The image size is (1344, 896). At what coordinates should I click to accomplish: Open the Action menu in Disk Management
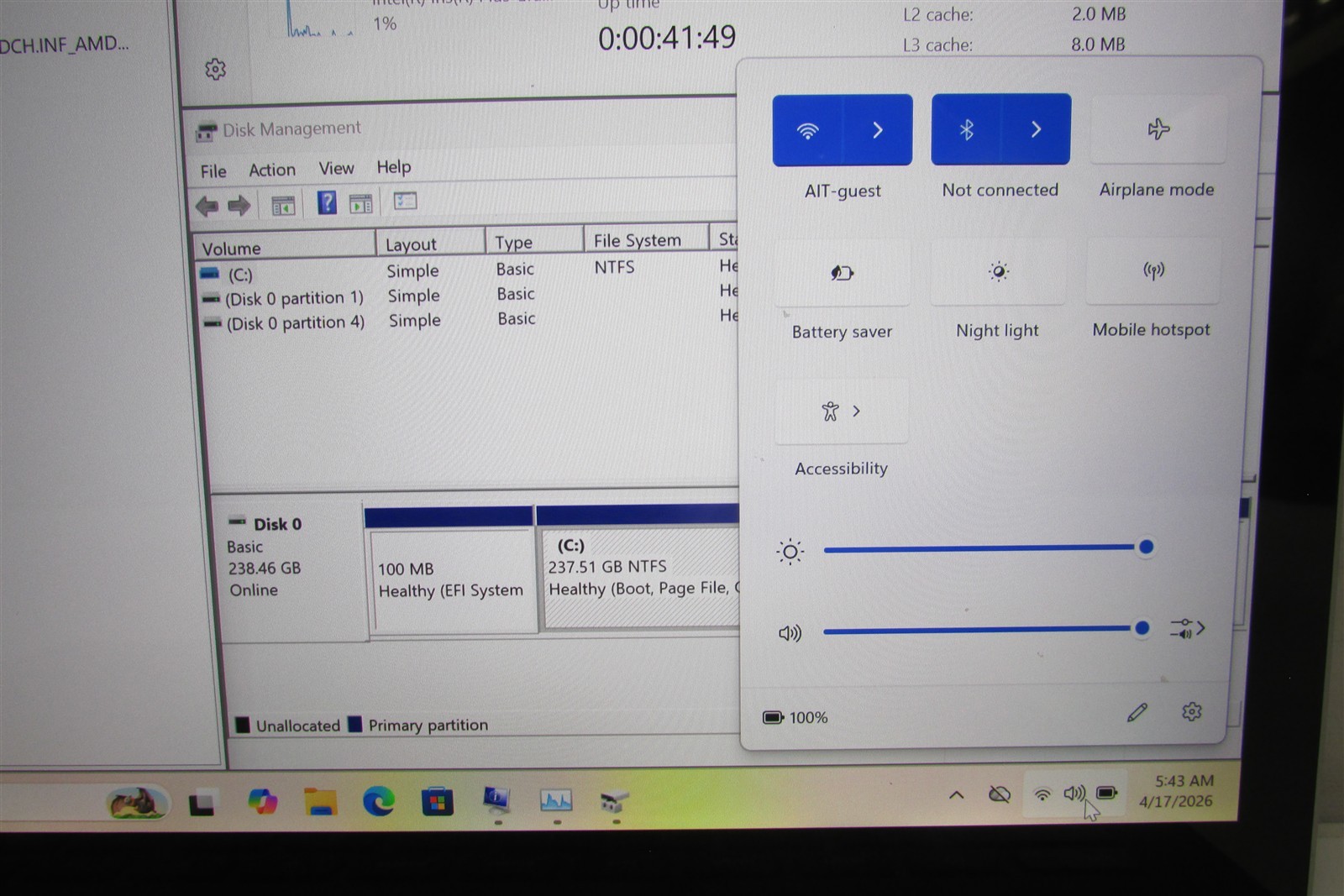[272, 170]
